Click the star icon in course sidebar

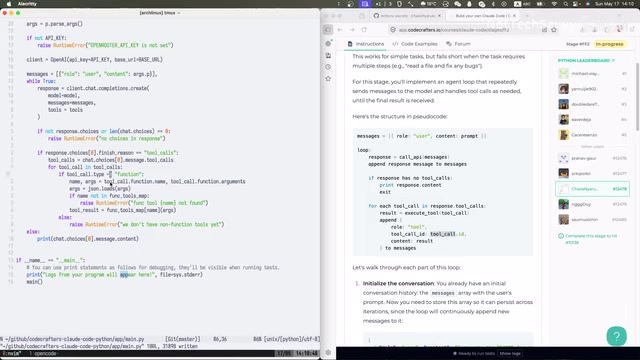pyautogui.click(x=328, y=78)
